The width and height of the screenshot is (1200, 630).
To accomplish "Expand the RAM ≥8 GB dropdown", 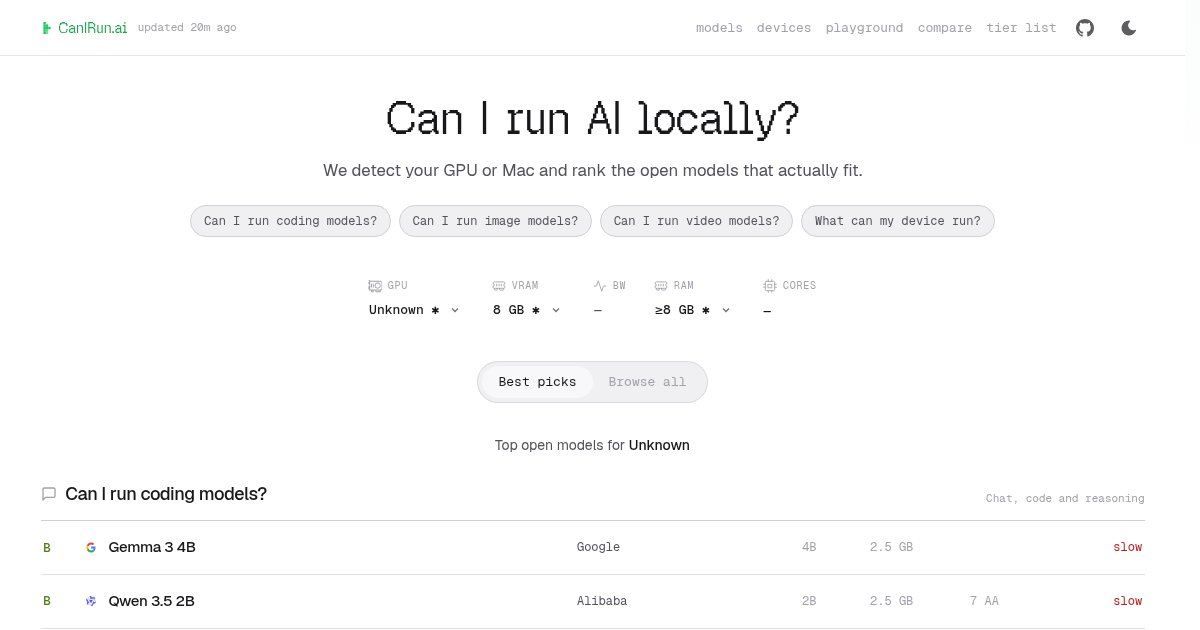I will 693,310.
